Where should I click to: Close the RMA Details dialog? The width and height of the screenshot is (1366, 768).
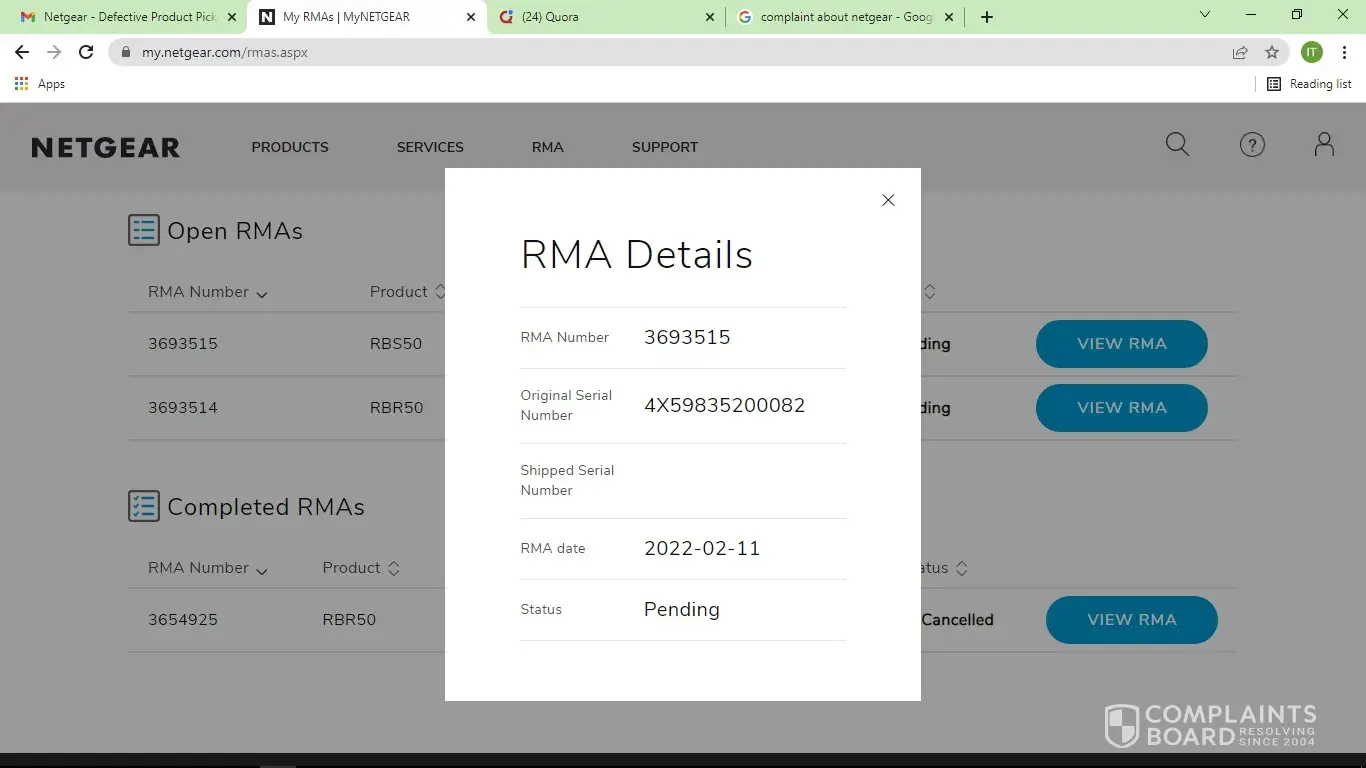coord(887,200)
